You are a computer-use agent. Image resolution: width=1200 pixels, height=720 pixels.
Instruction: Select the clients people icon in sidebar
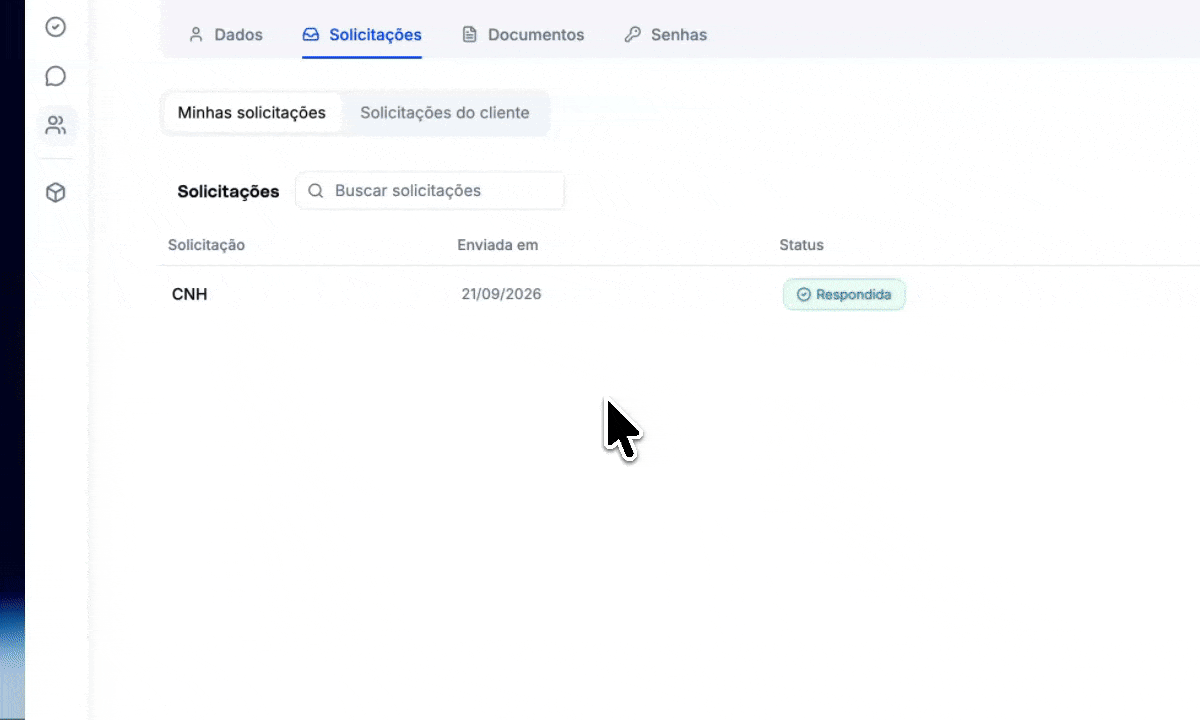(x=56, y=125)
